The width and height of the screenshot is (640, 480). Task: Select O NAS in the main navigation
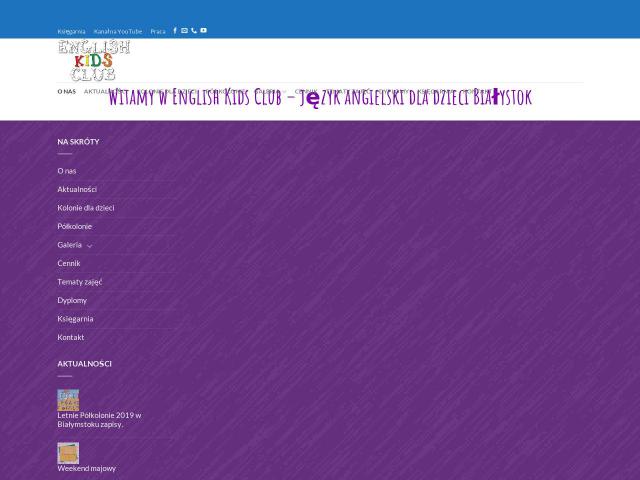[x=67, y=91]
